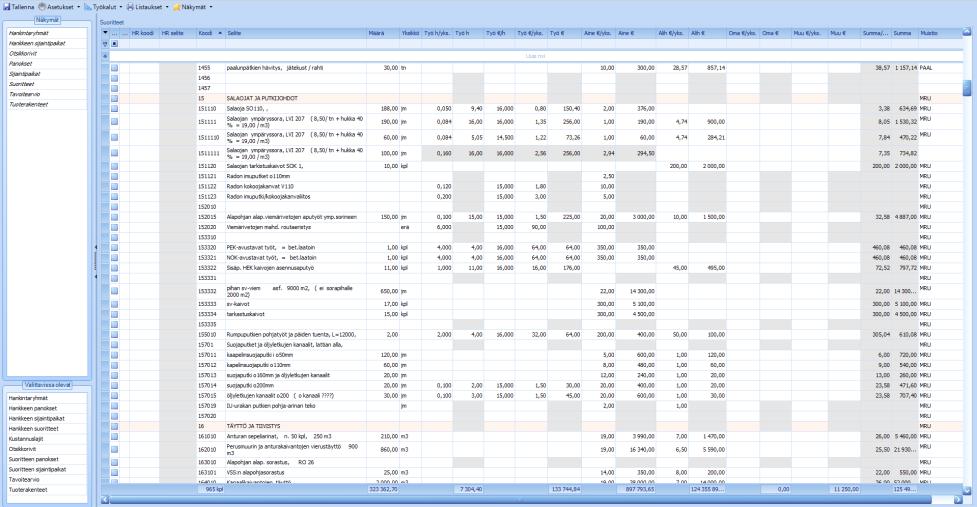Open the Listaukset dropdown arrow

coord(167,7)
